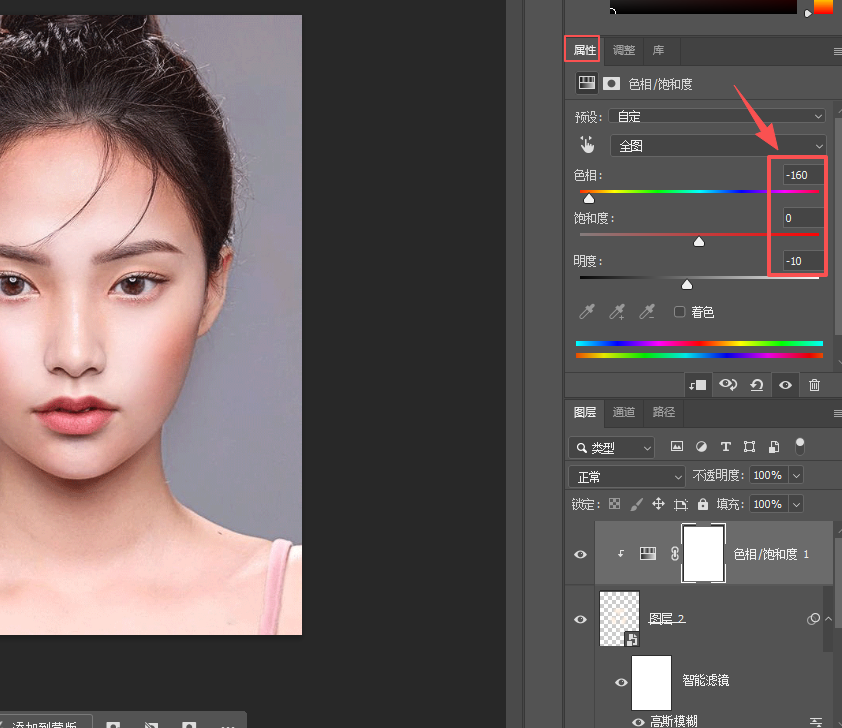Hide the 智能滤镜 smart filter
The height and width of the screenshot is (728, 842).
pos(621,682)
